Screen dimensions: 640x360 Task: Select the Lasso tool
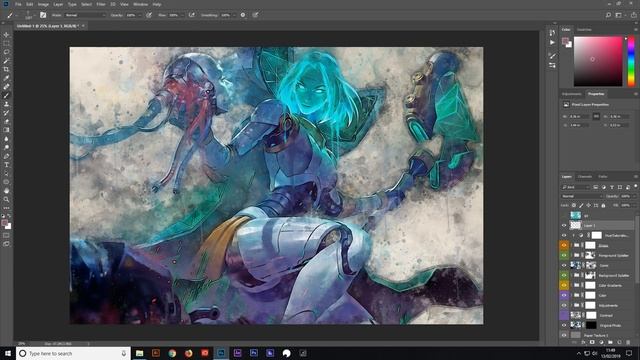6,52
